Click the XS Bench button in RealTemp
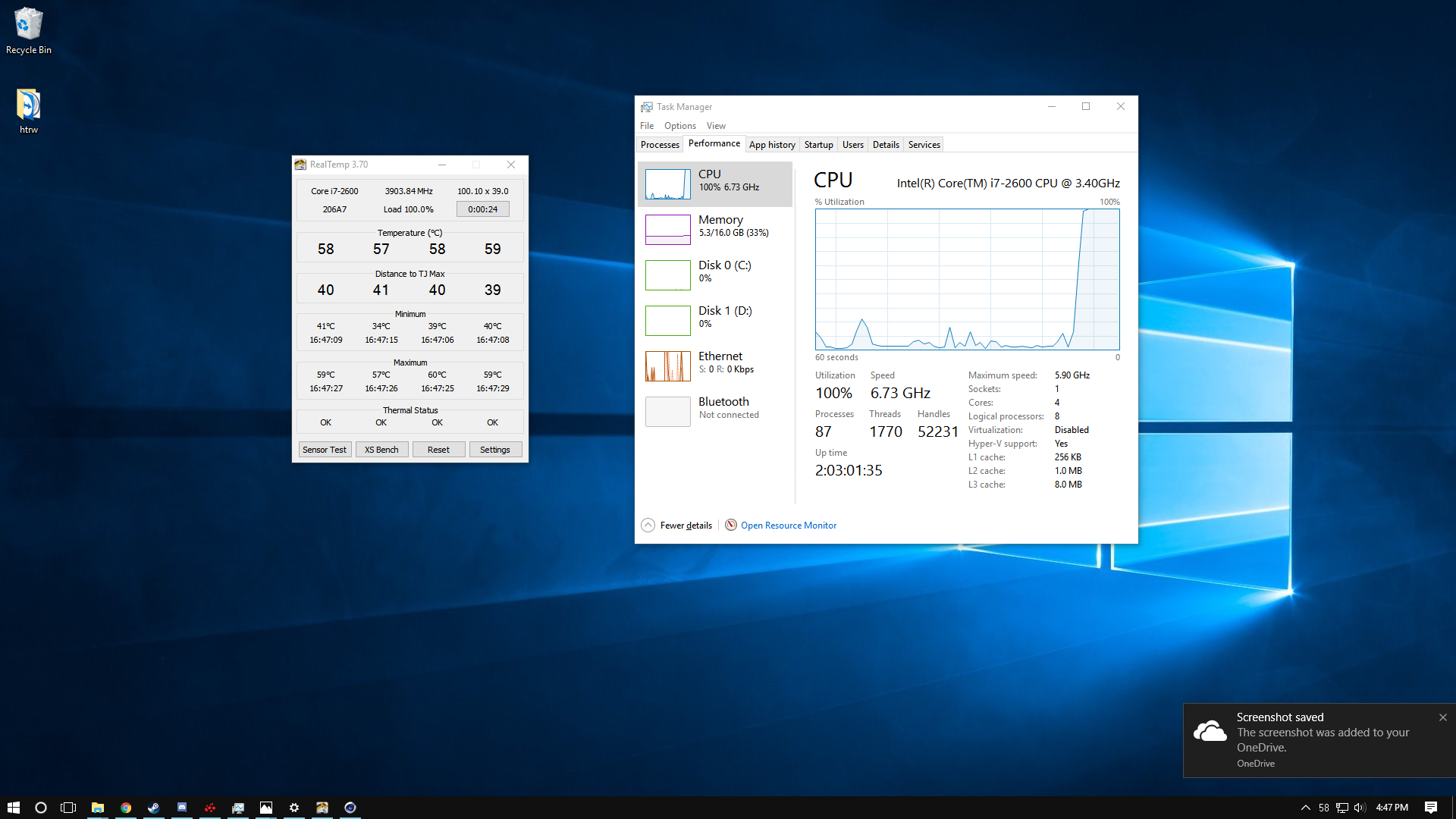 381,449
